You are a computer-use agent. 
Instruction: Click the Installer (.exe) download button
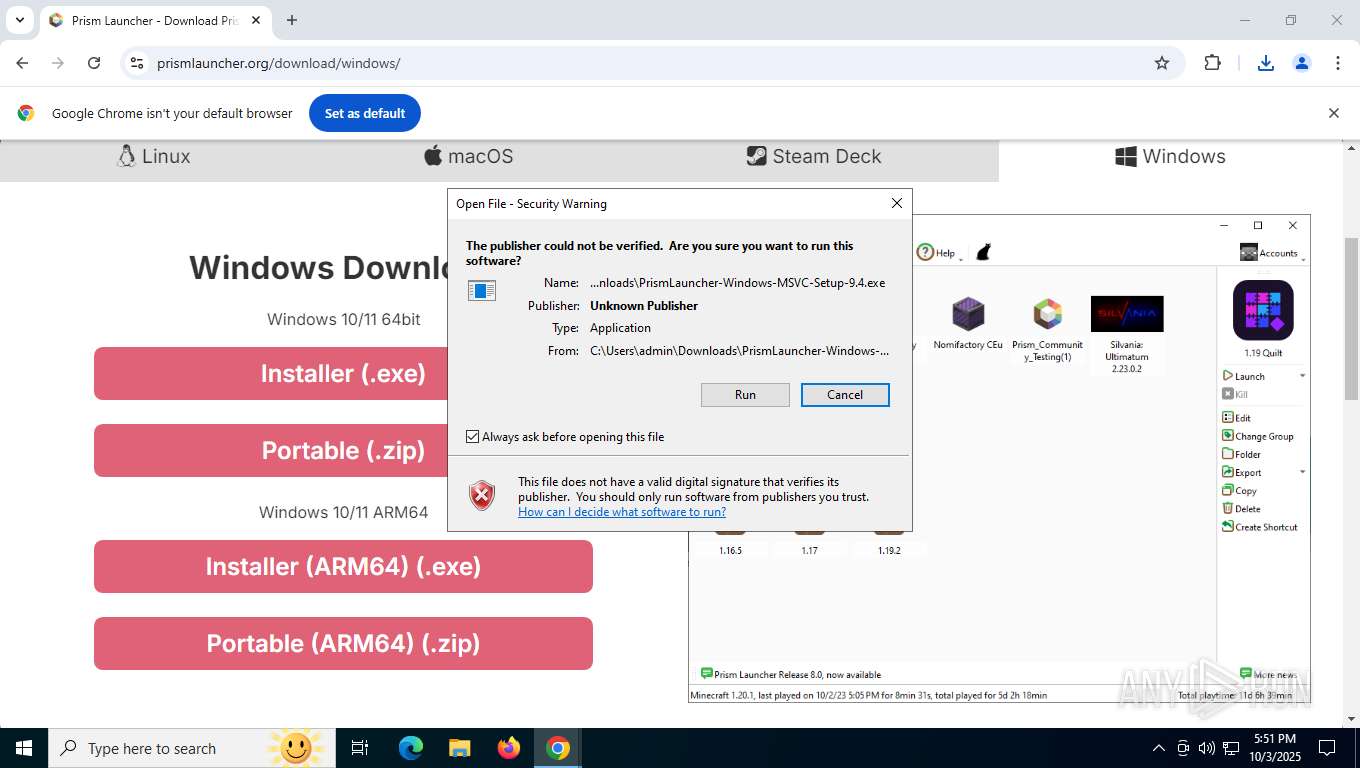click(343, 374)
